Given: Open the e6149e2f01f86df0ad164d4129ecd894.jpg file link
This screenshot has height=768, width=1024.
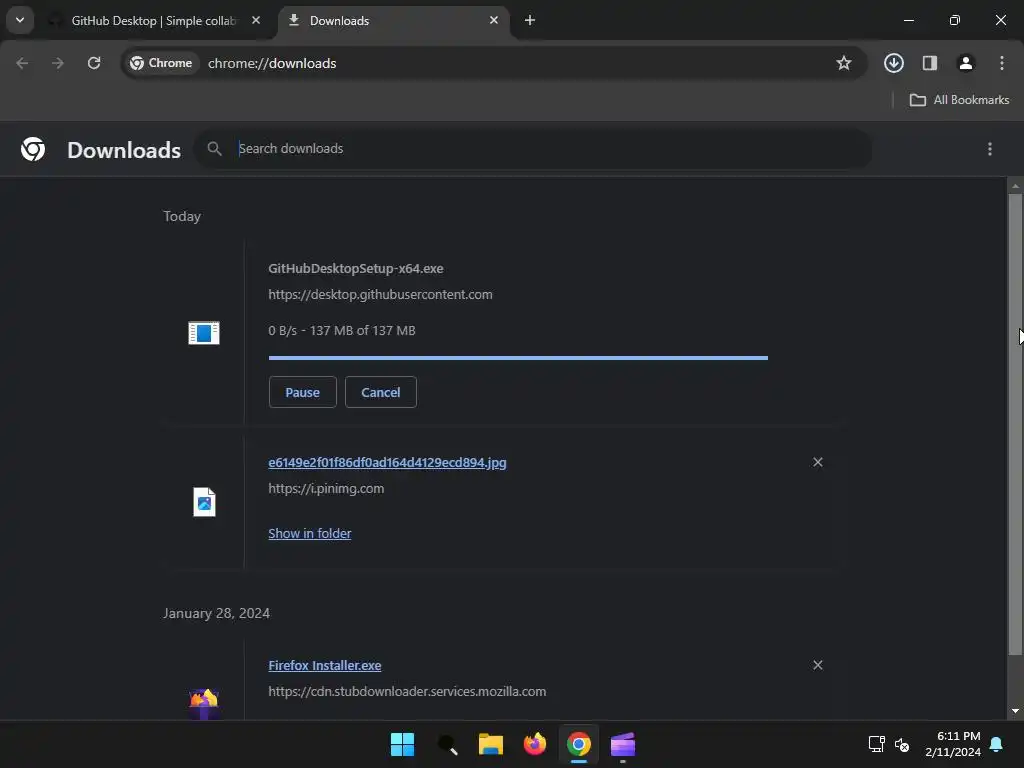Looking at the screenshot, I should tap(387, 462).
